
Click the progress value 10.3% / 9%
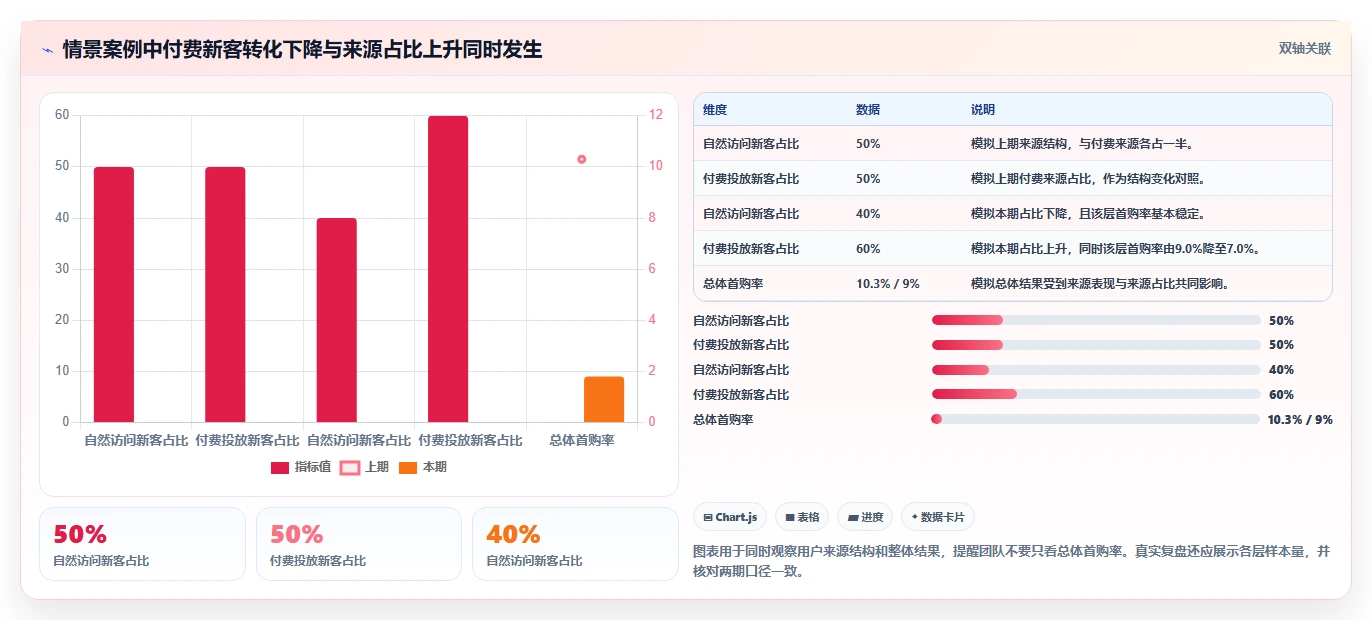pyautogui.click(x=1300, y=420)
